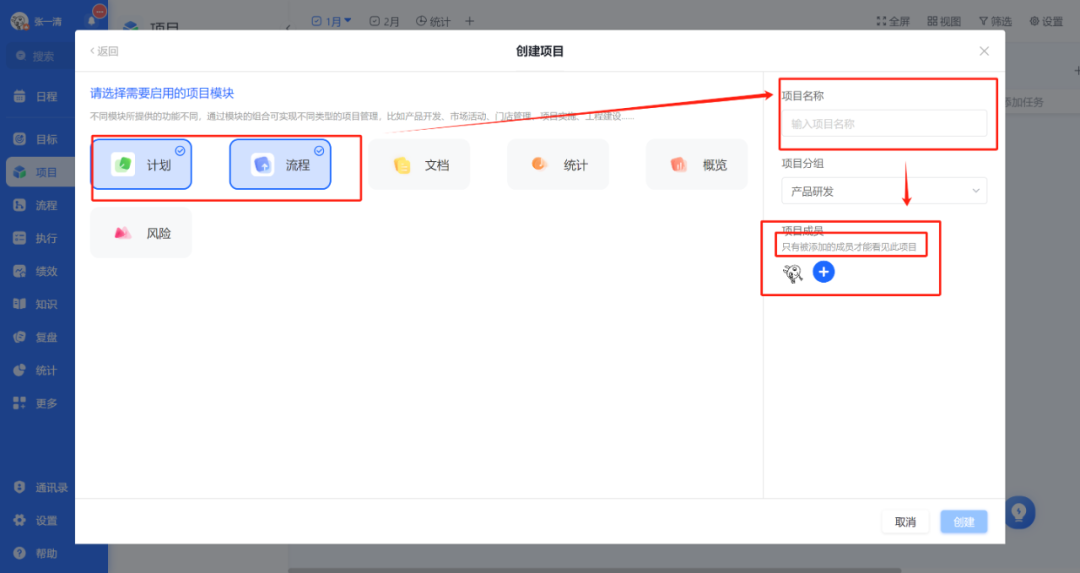This screenshot has width=1080, height=573.
Task: Click the 计划 green module icon
Action: (x=123, y=165)
